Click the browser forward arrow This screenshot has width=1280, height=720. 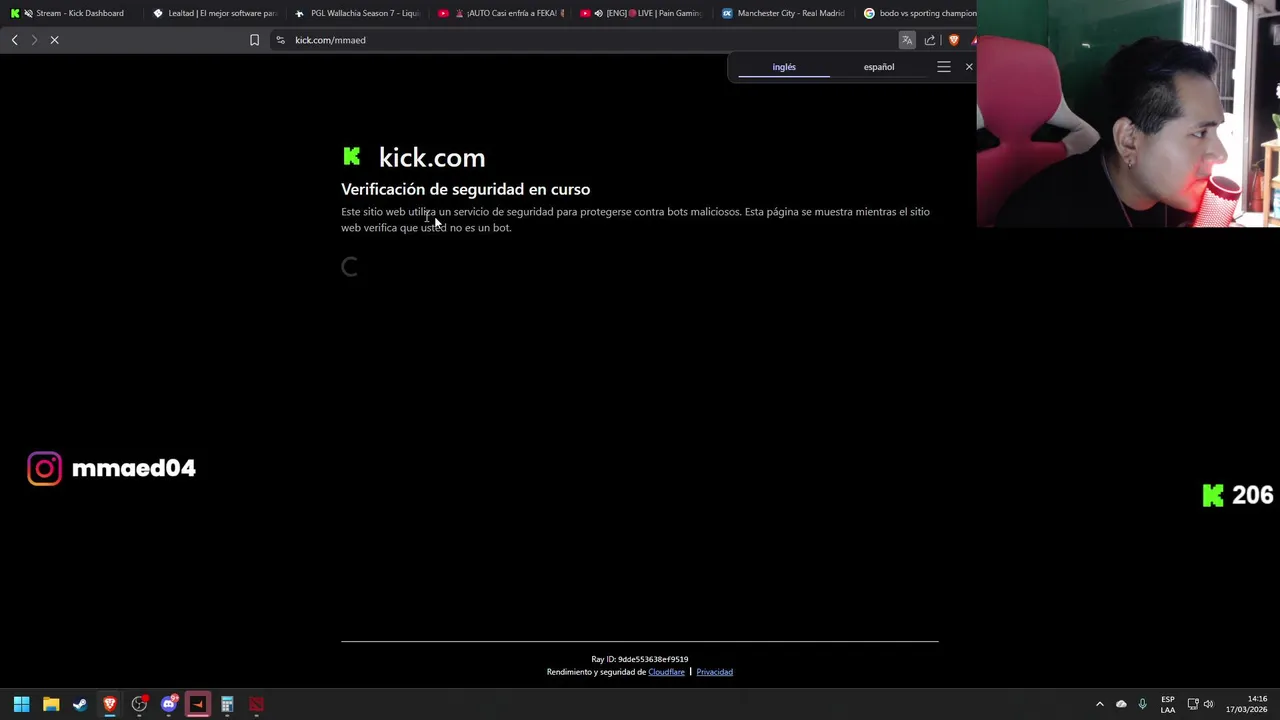(34, 40)
